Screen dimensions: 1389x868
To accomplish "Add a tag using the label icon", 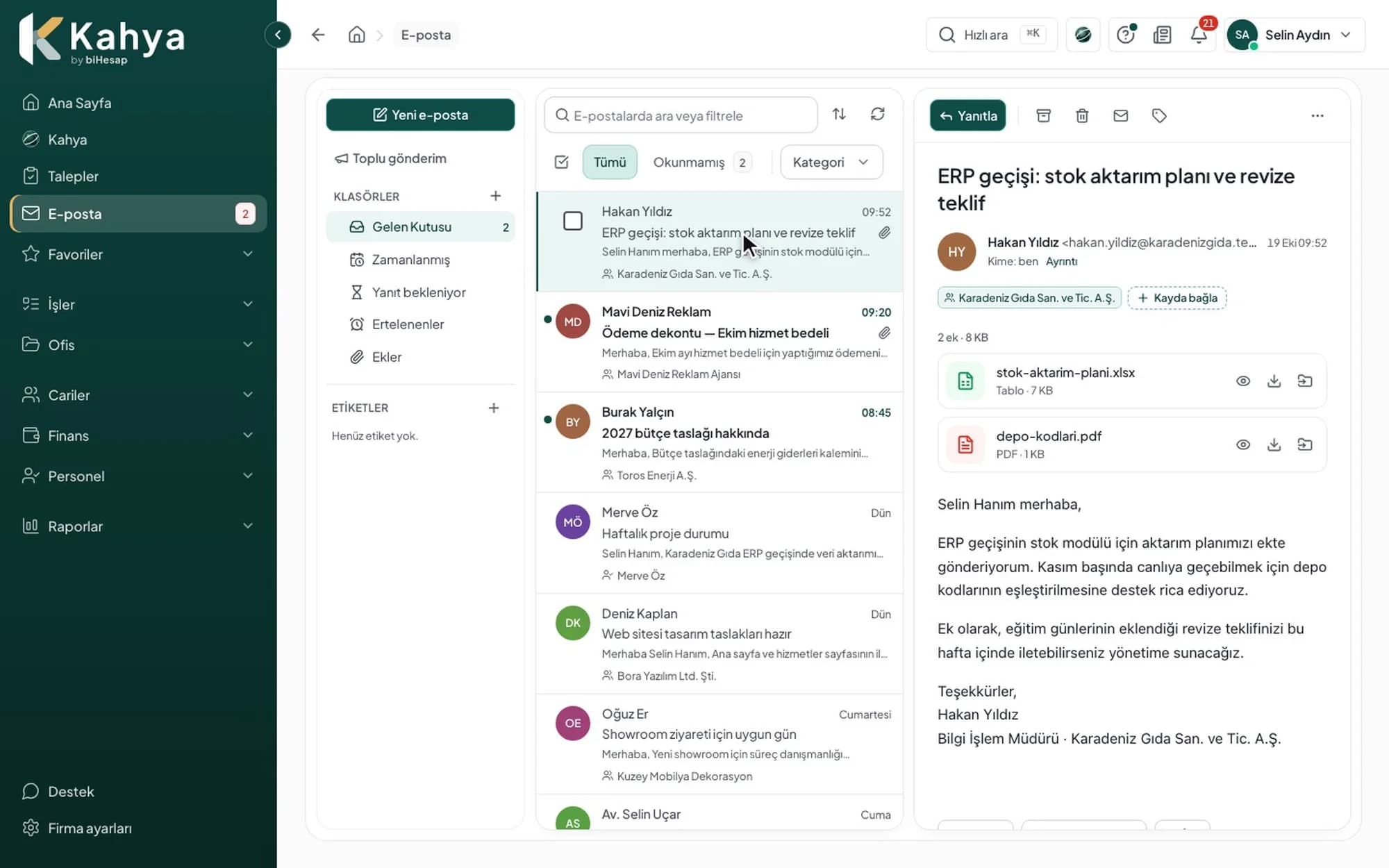I will click(1159, 116).
